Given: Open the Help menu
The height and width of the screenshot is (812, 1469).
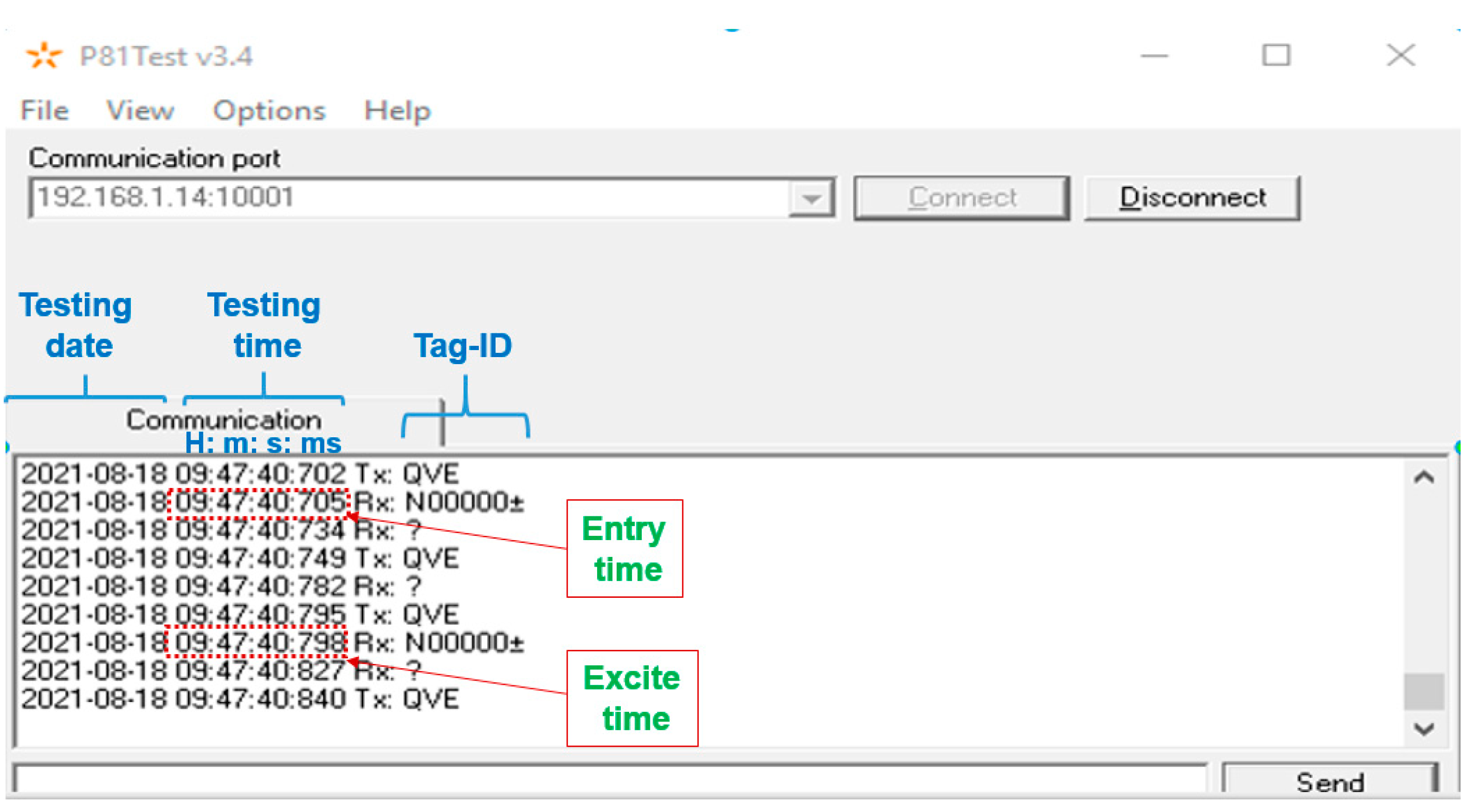Looking at the screenshot, I should (397, 111).
